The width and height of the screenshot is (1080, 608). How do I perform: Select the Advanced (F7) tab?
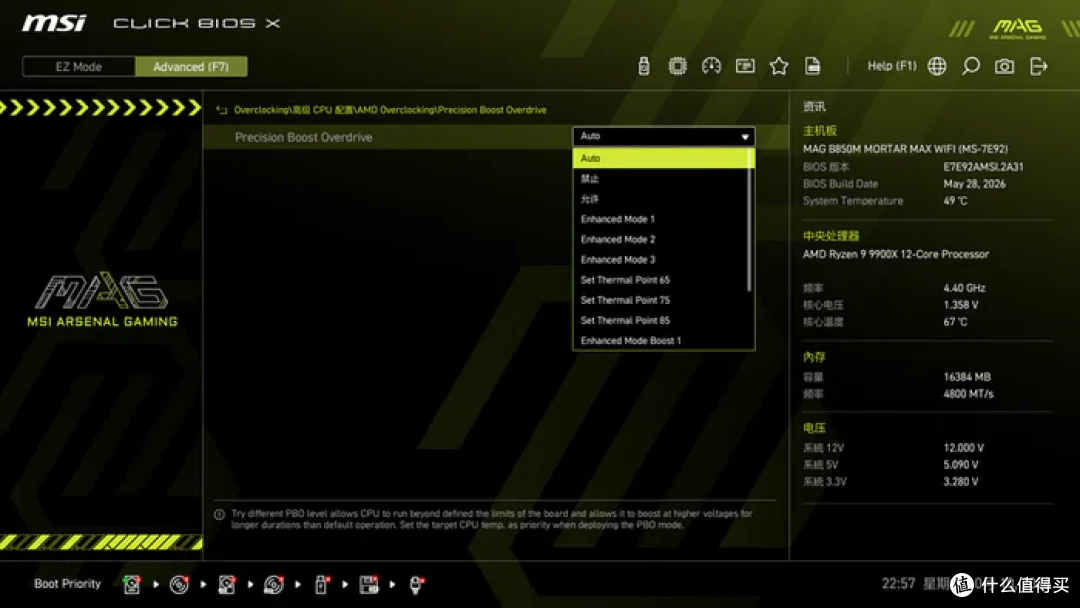click(x=191, y=67)
